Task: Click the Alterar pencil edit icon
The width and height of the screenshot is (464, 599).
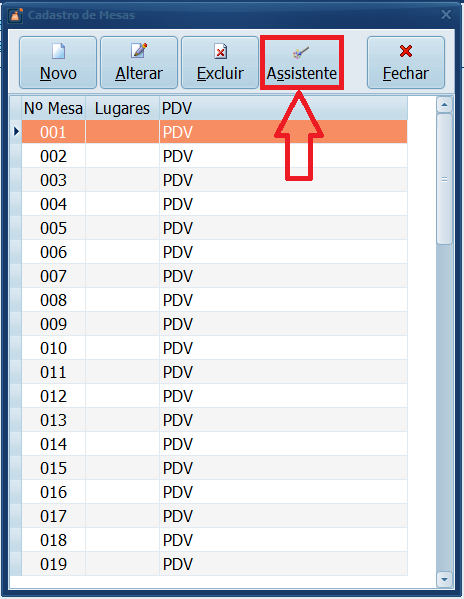Action: (139, 50)
